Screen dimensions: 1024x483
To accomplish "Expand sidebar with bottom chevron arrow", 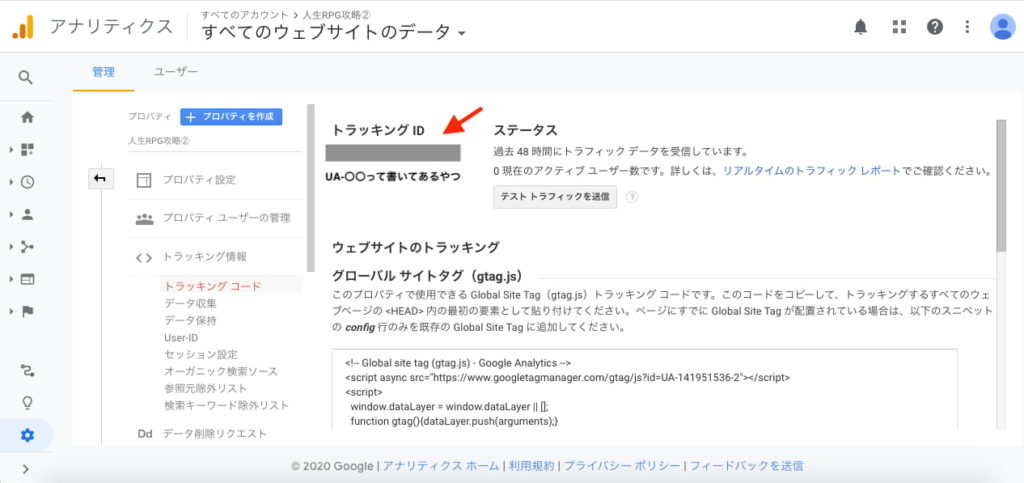I will [x=26, y=468].
